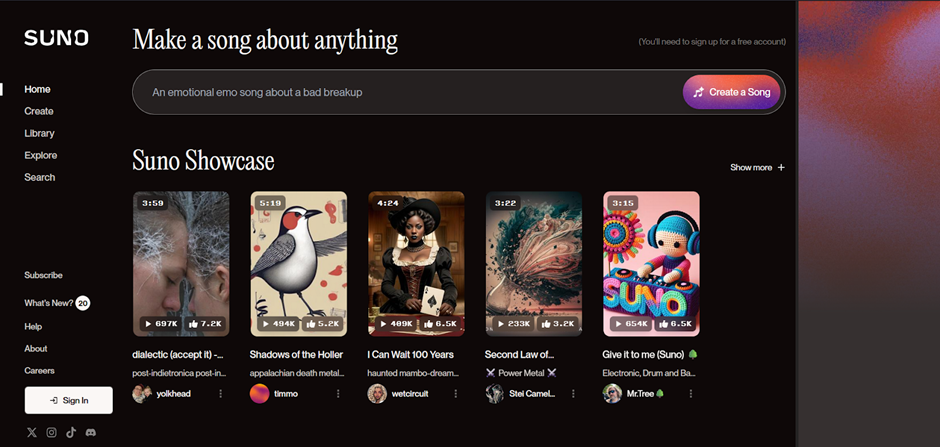
Task: Open the Explore page
Action: click(x=41, y=155)
